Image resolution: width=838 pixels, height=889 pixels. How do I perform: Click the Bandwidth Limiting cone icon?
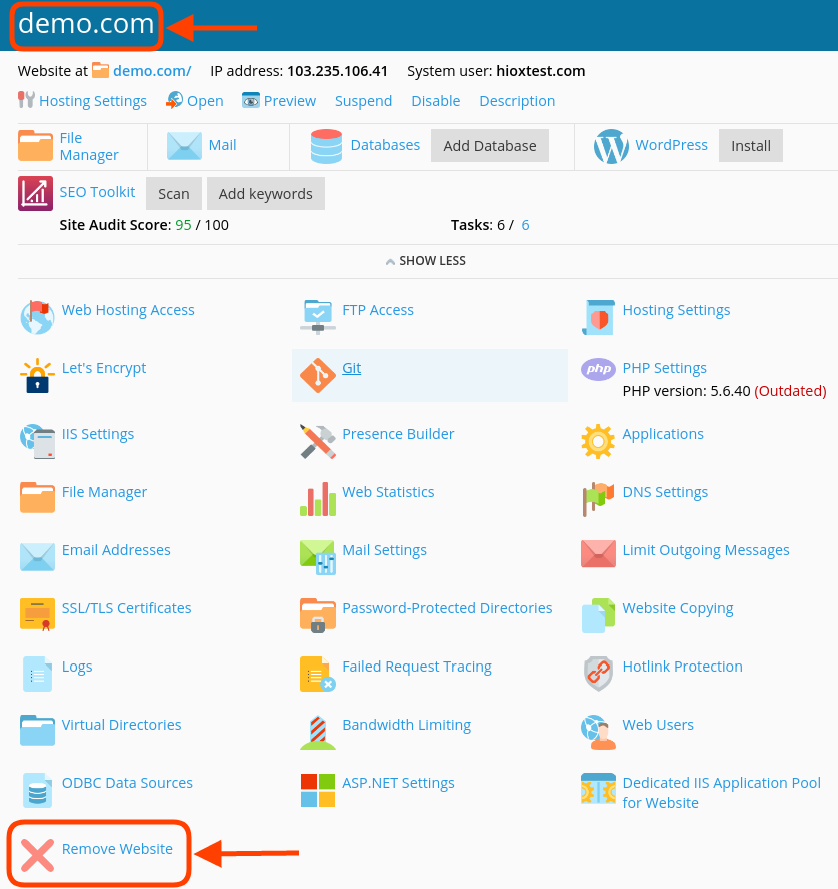coord(318,732)
